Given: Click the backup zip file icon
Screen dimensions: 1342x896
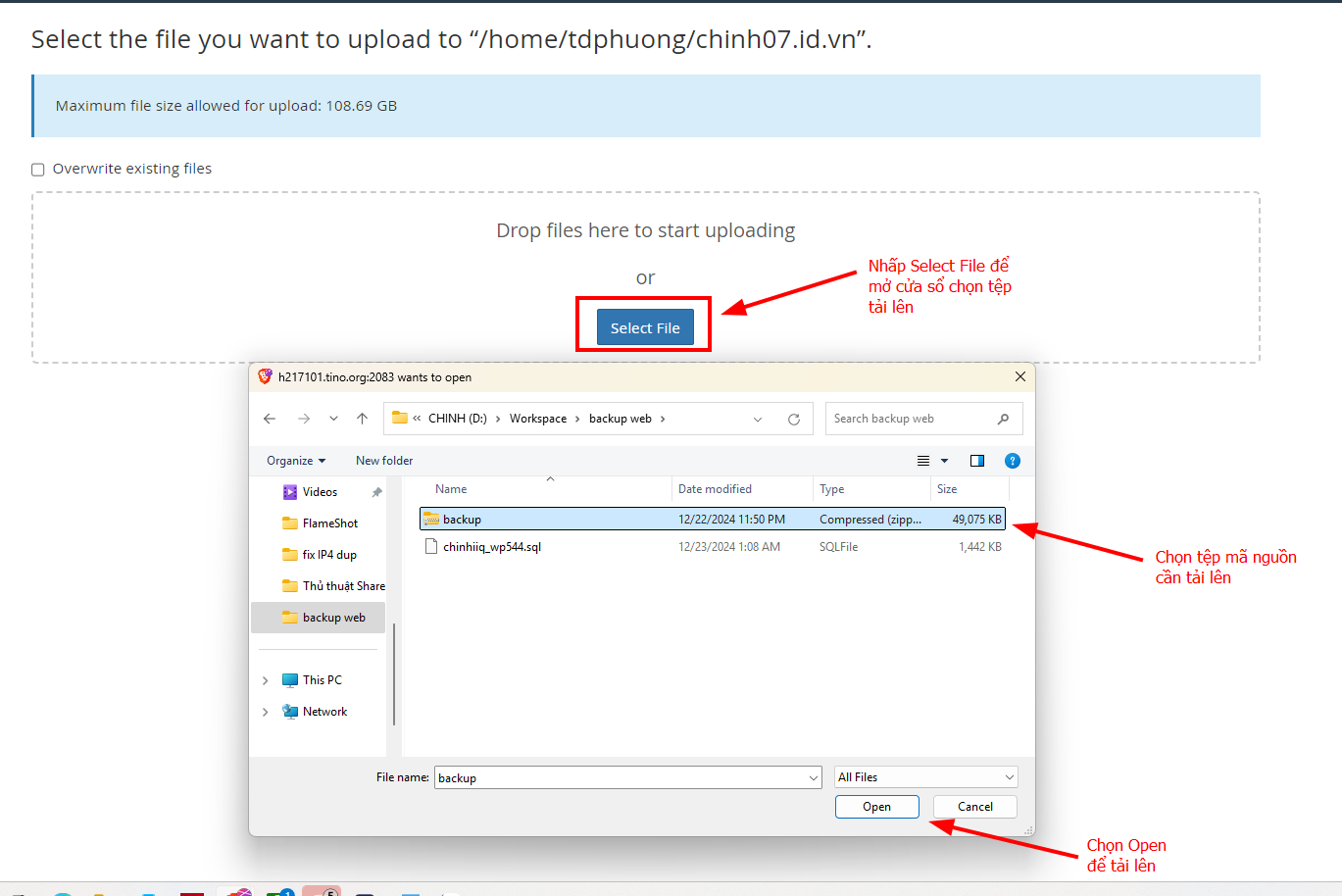Looking at the screenshot, I should 431,520.
